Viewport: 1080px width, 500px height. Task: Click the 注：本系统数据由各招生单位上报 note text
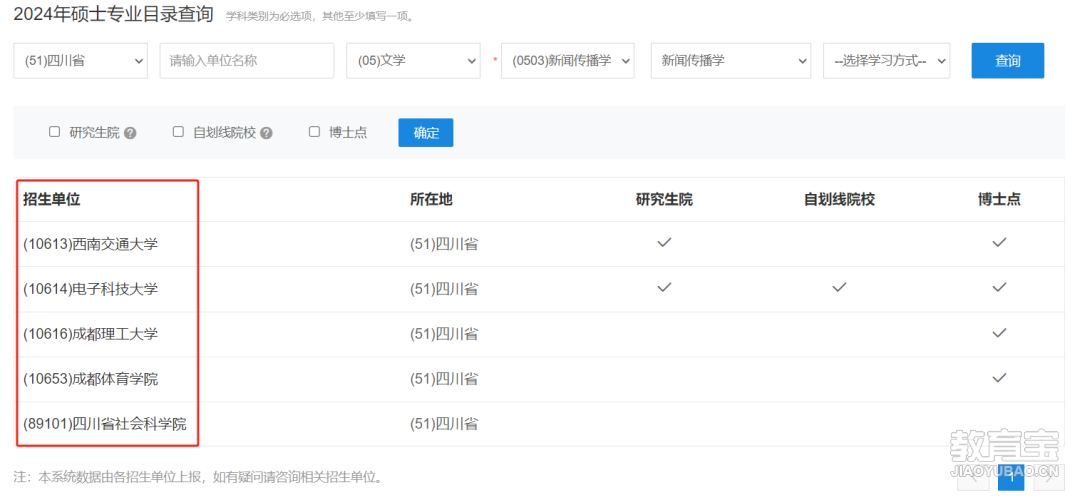[x=198, y=477]
